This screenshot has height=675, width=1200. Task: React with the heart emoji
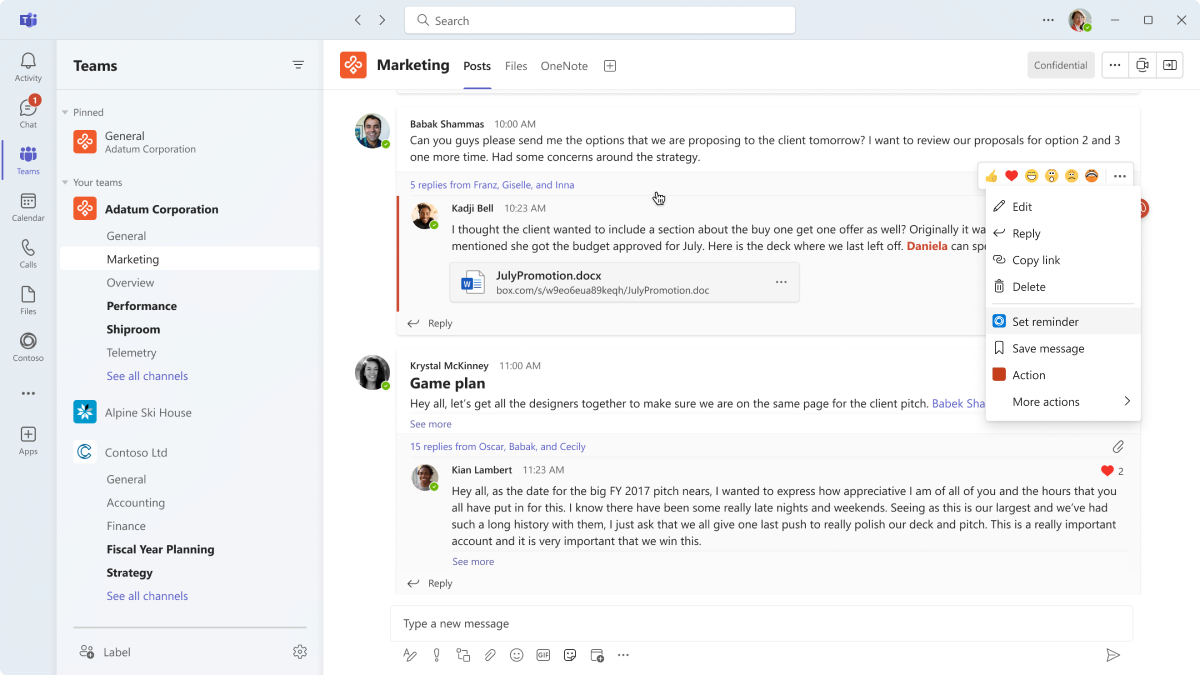tap(1011, 176)
